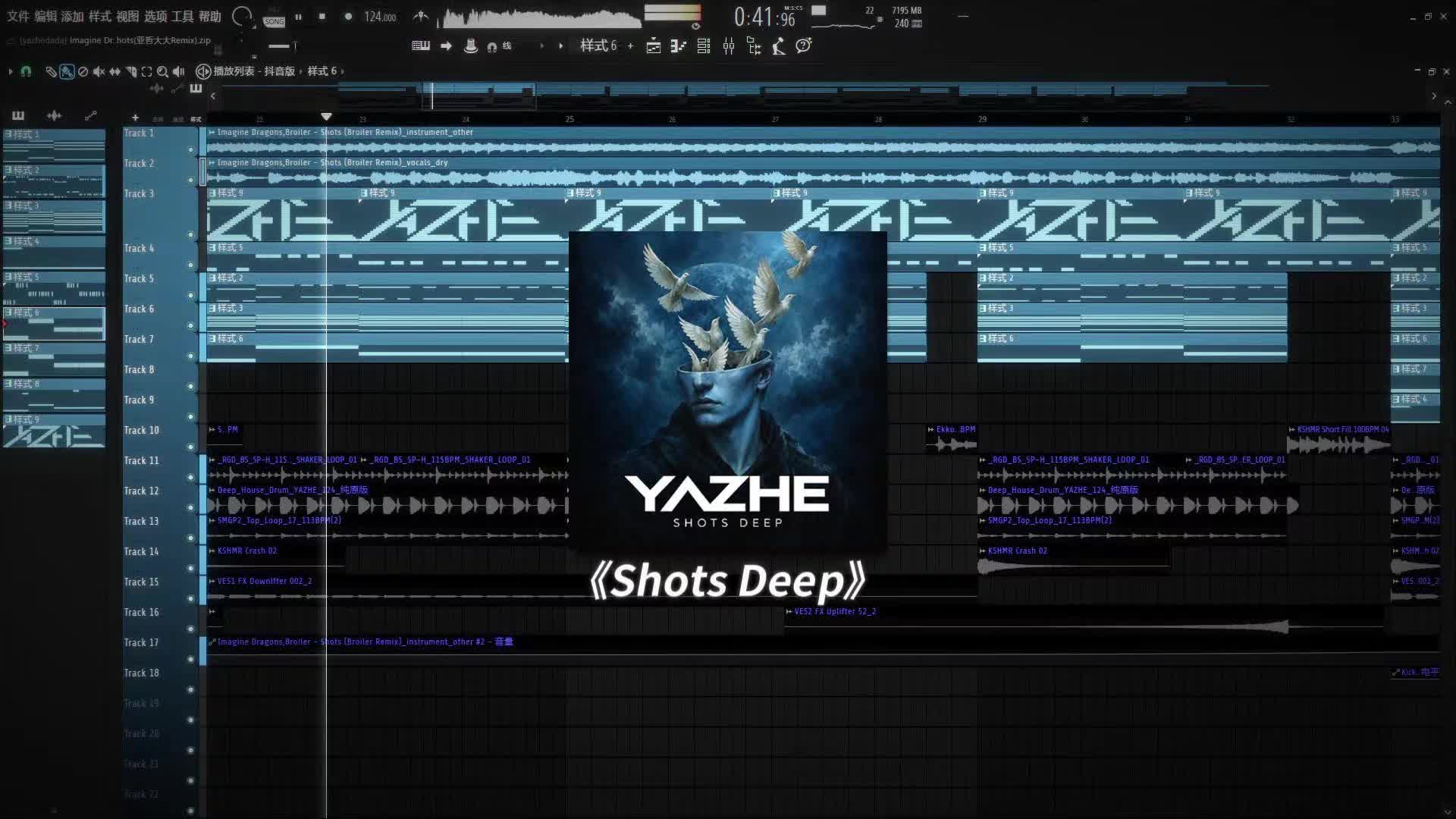Mute Track 1 with its dot

(x=191, y=149)
